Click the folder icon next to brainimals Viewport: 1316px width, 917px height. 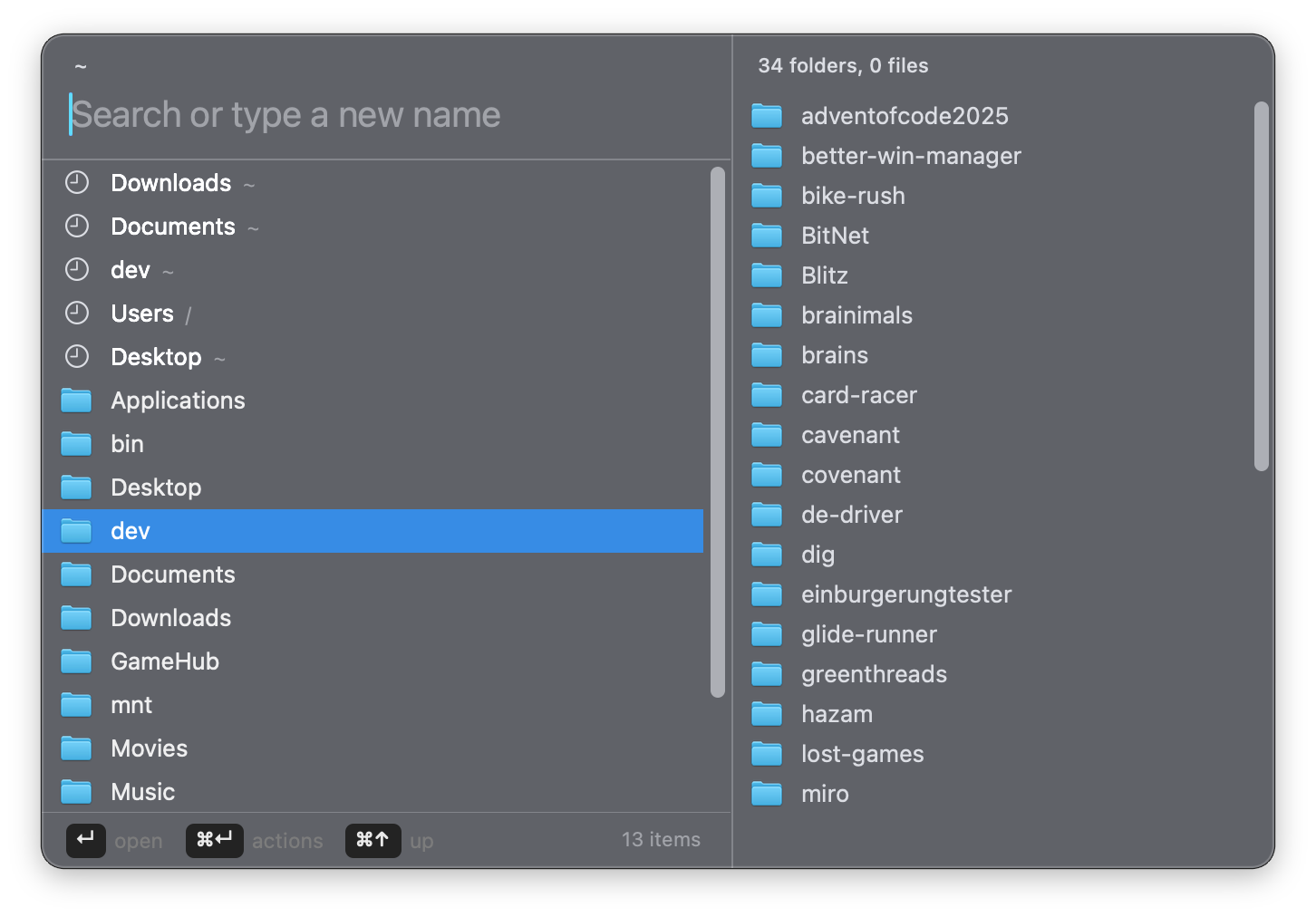pos(767,315)
